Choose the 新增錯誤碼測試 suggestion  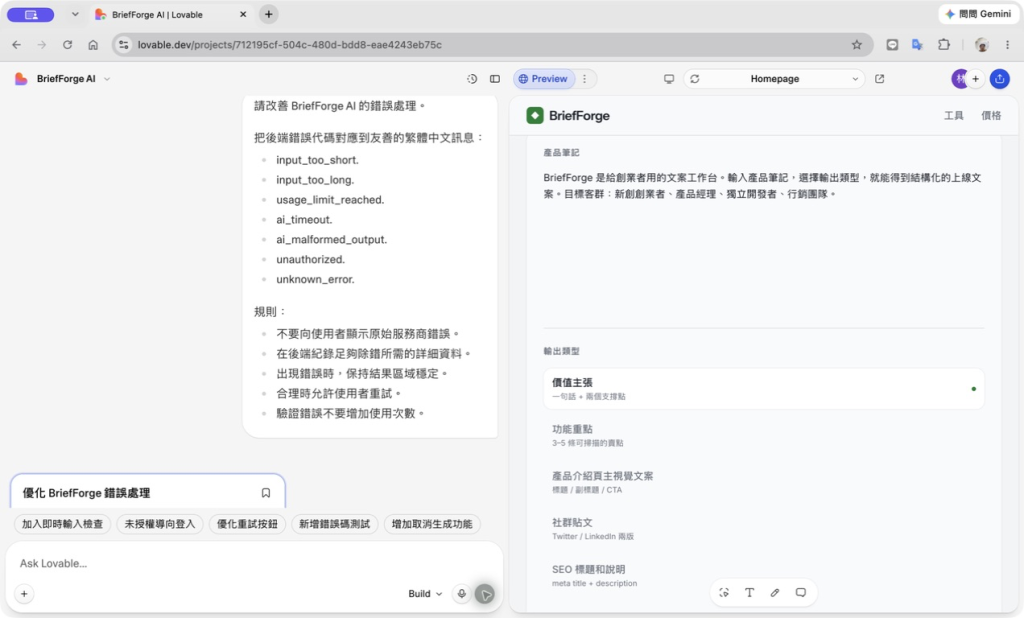click(334, 524)
